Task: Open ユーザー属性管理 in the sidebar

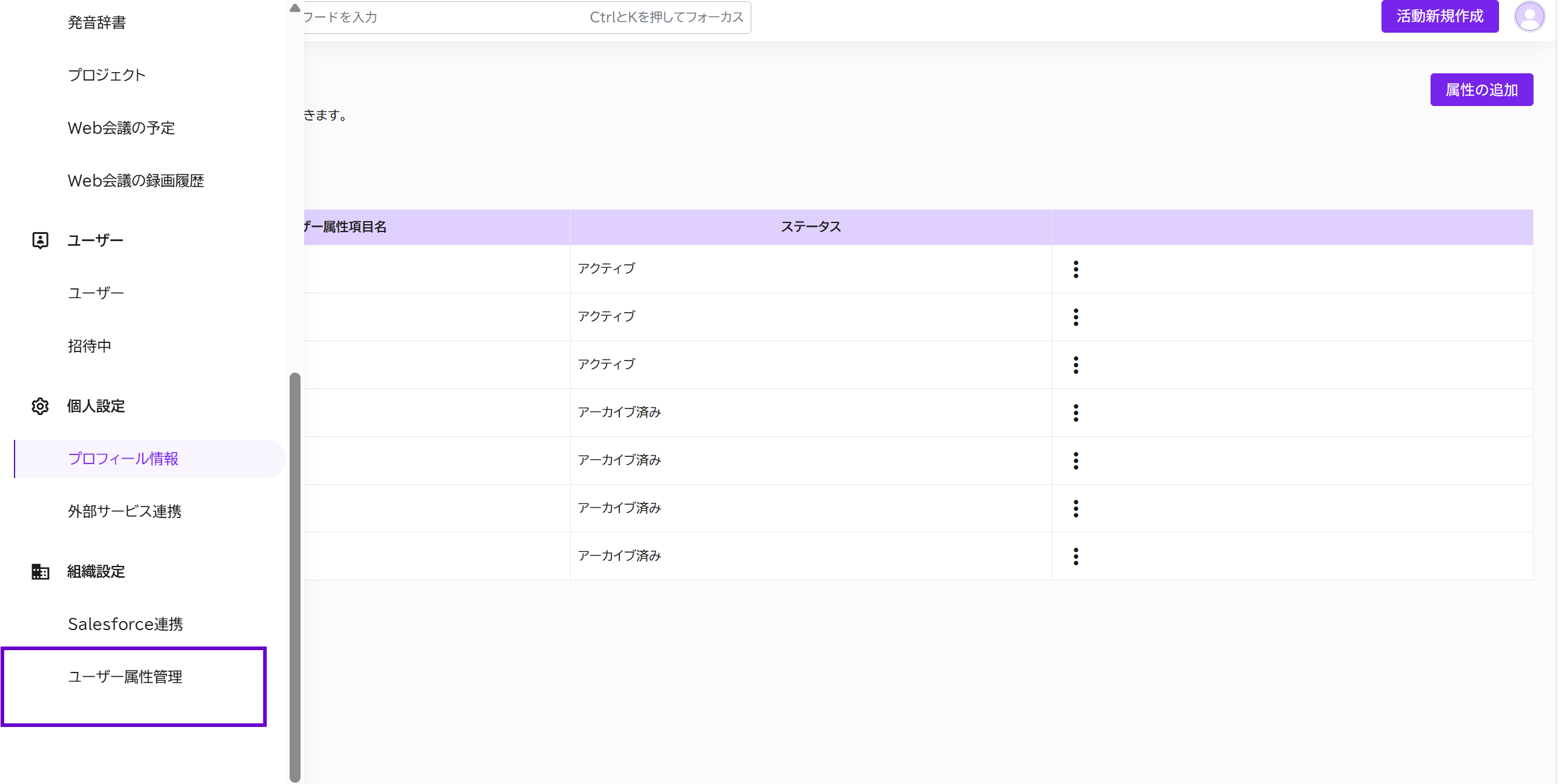Action: pyautogui.click(x=125, y=677)
